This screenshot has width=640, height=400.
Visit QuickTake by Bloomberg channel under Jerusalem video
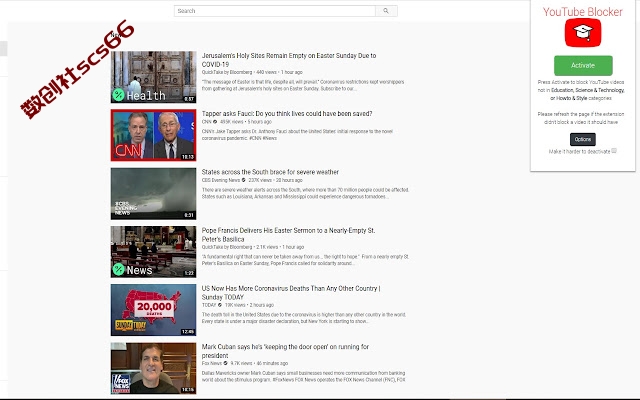pyautogui.click(x=227, y=72)
